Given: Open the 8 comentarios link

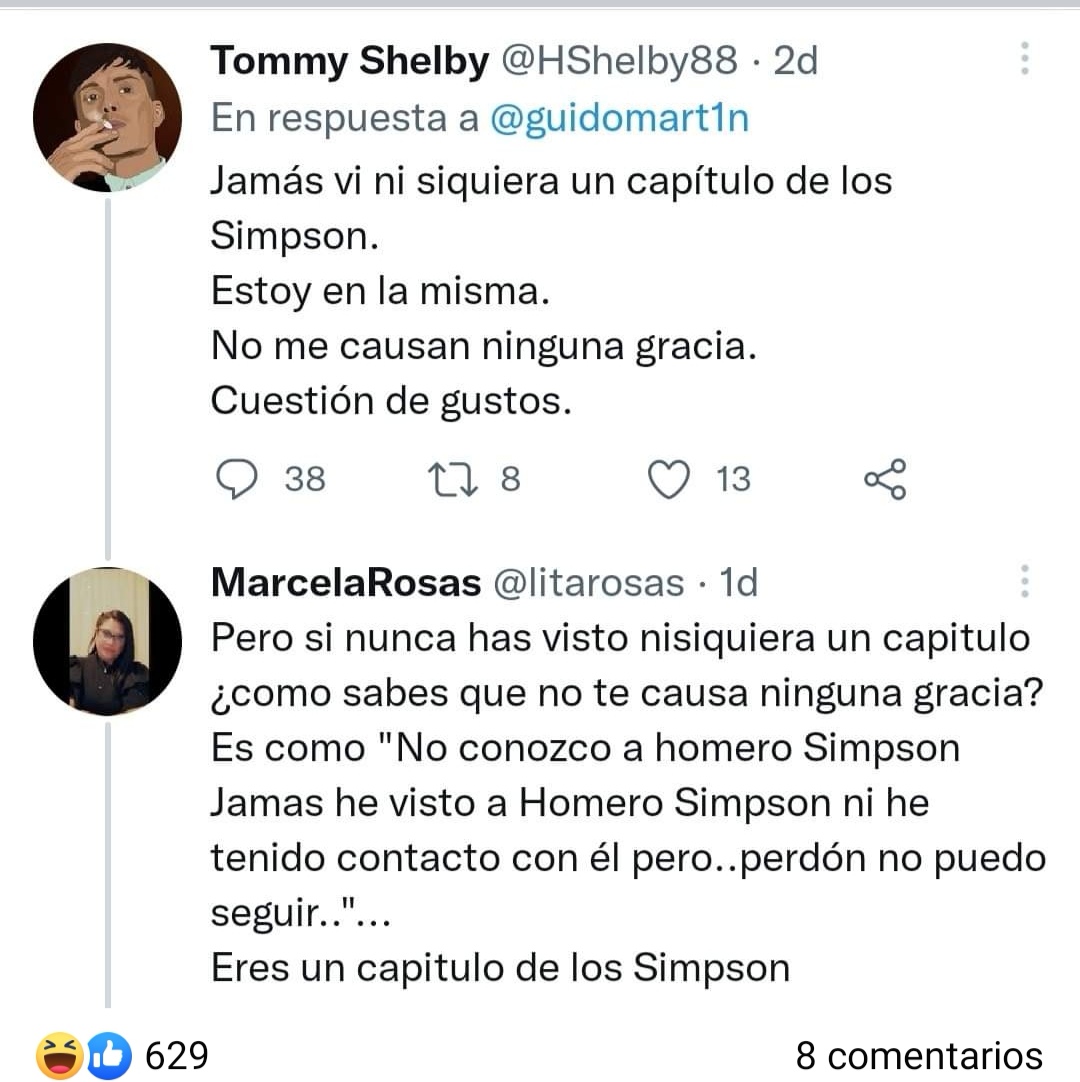Looking at the screenshot, I should tap(919, 1056).
